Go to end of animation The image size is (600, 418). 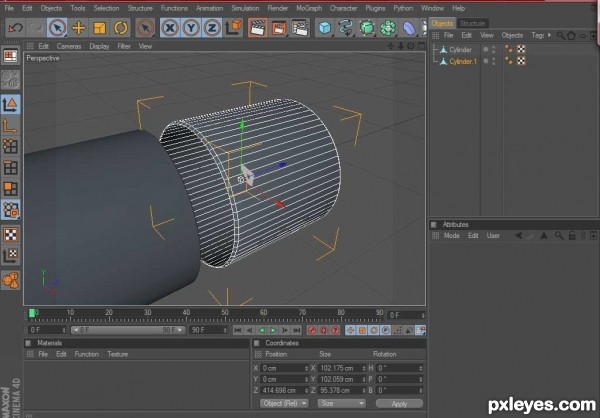point(297,330)
